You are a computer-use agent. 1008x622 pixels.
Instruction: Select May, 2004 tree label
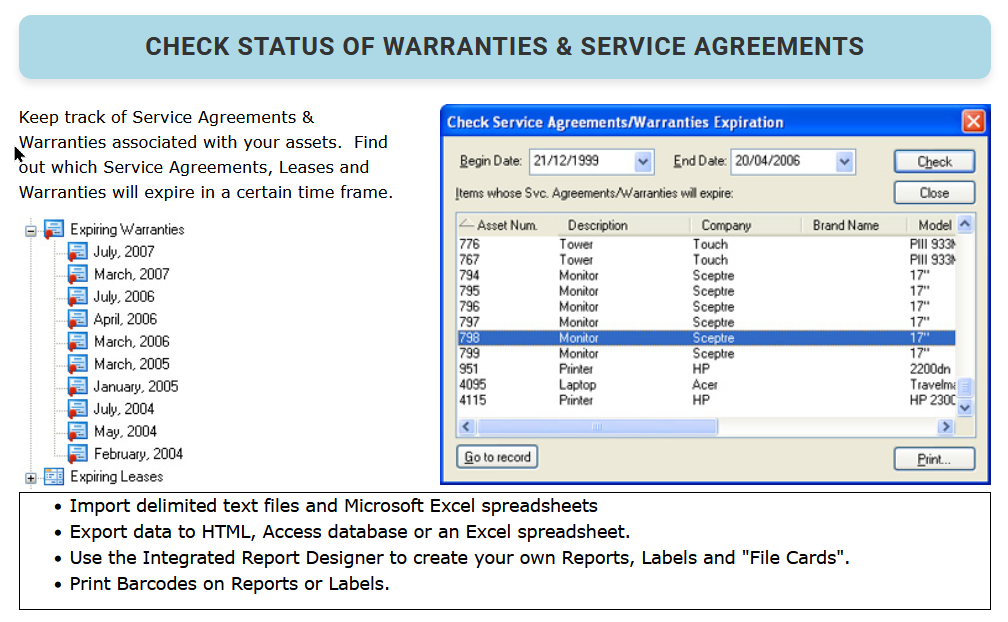click(x=125, y=432)
